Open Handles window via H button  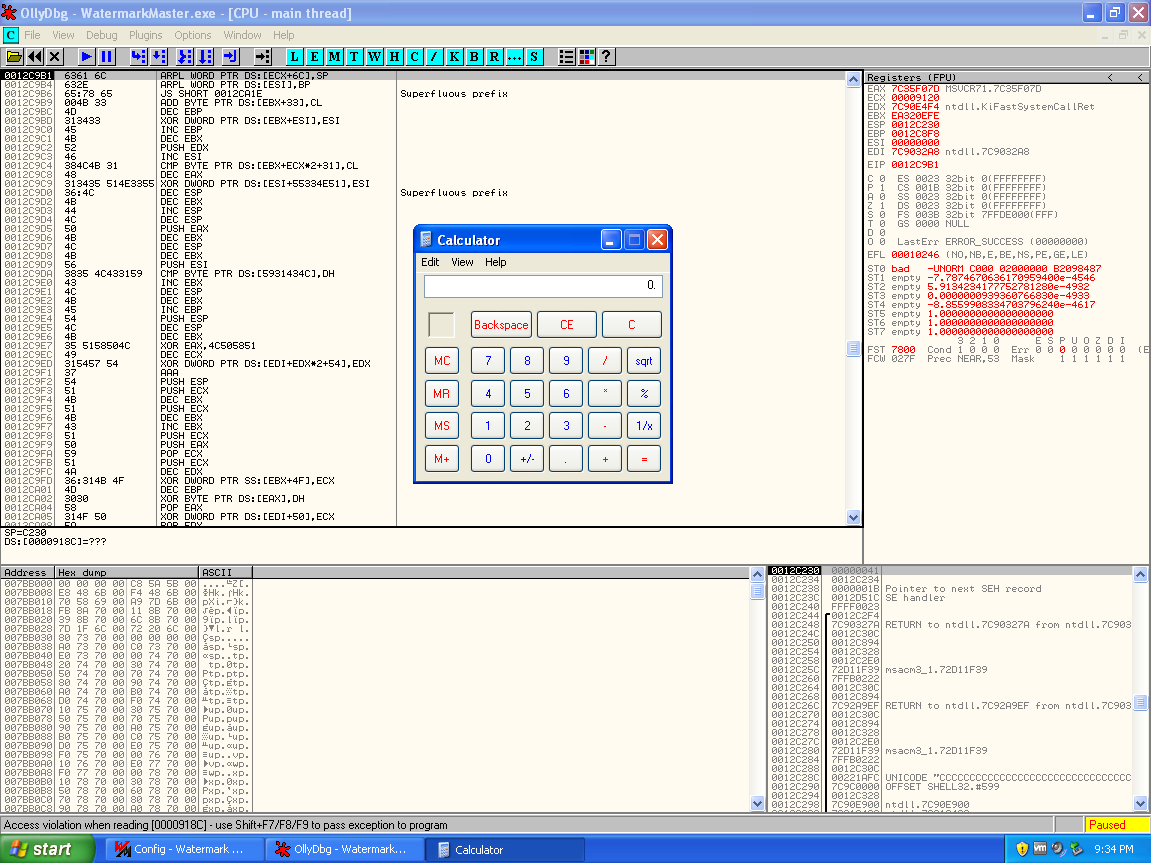click(x=394, y=57)
